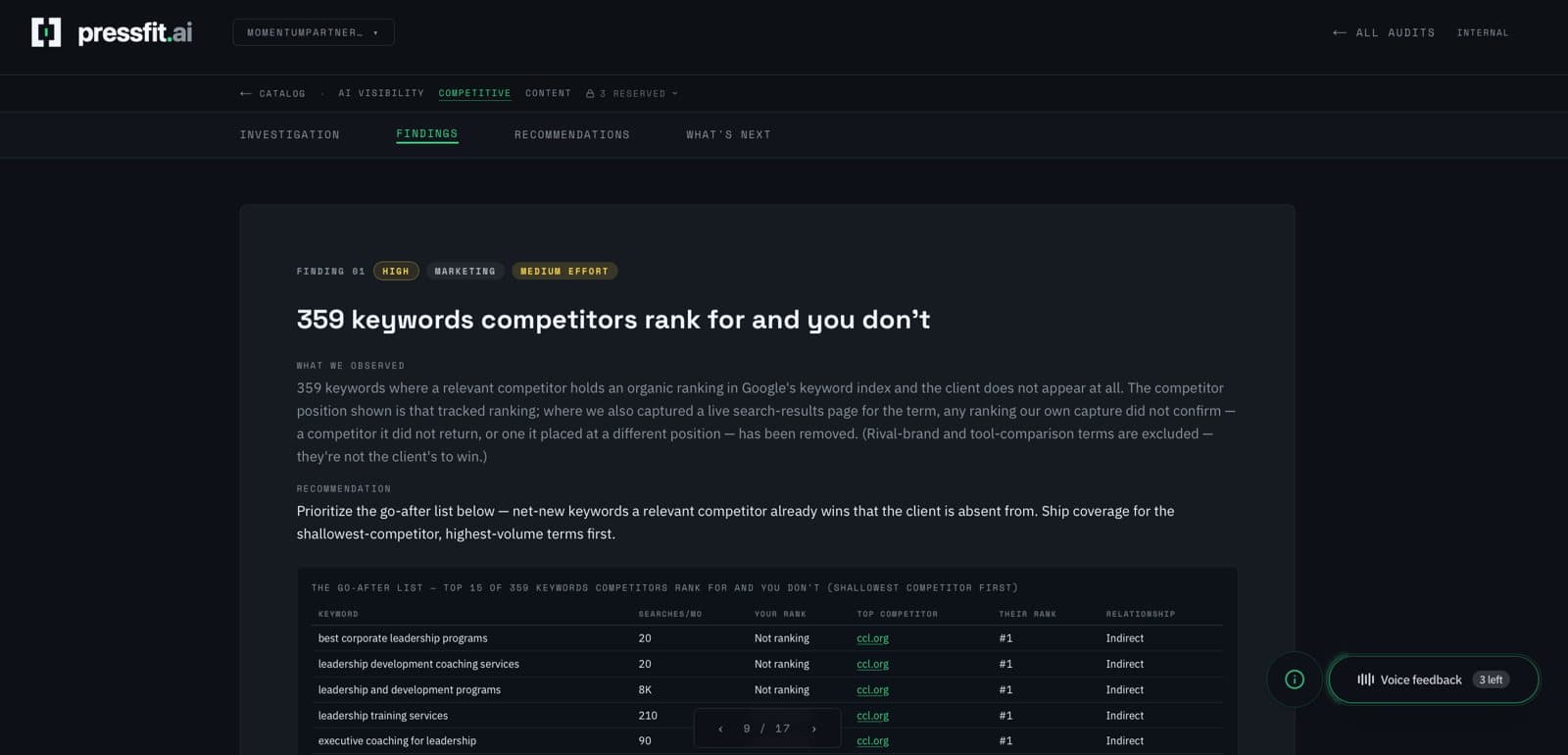Click the SEARCHES/MO column header
1568x755 pixels.
point(670,614)
